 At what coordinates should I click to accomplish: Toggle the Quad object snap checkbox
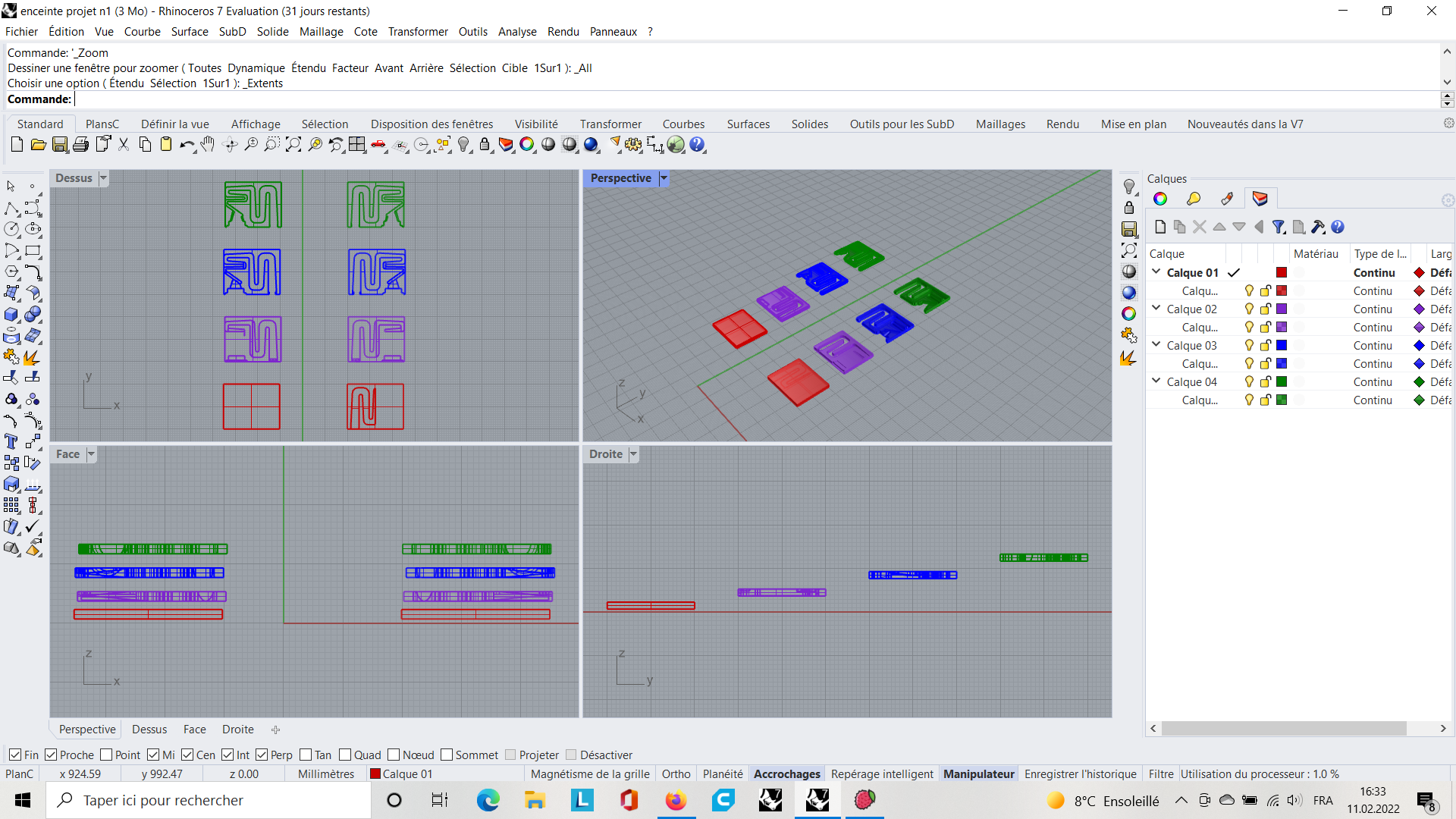point(345,755)
